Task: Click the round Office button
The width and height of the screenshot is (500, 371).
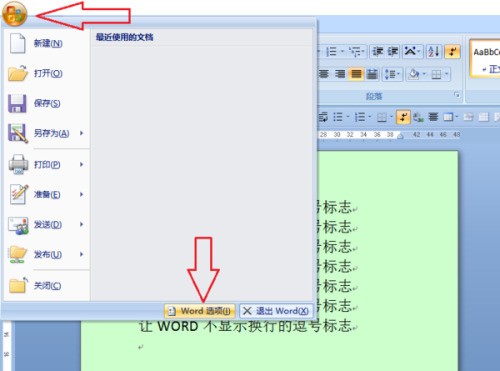Action: [x=14, y=14]
